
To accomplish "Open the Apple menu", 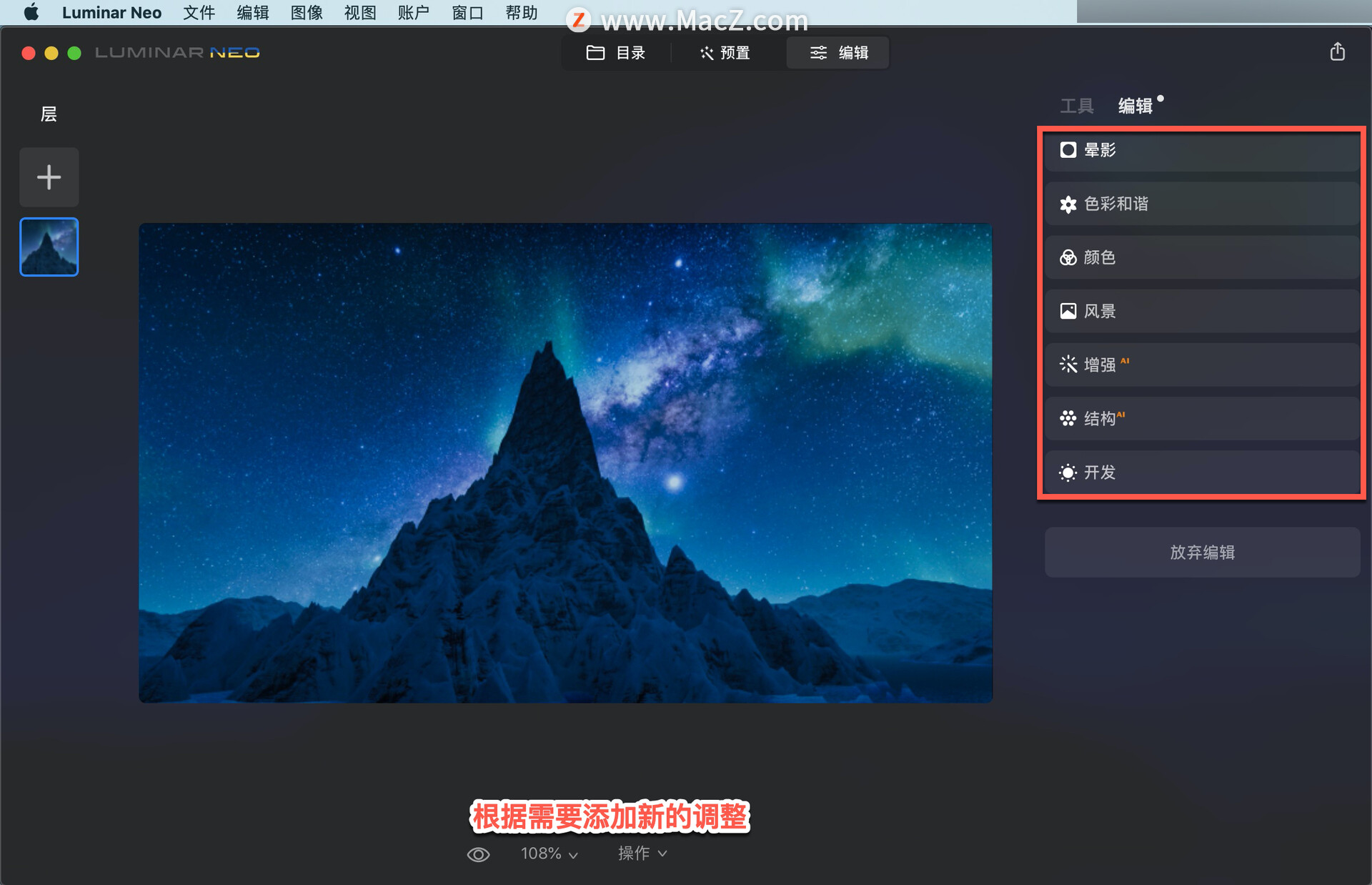I will (31, 12).
